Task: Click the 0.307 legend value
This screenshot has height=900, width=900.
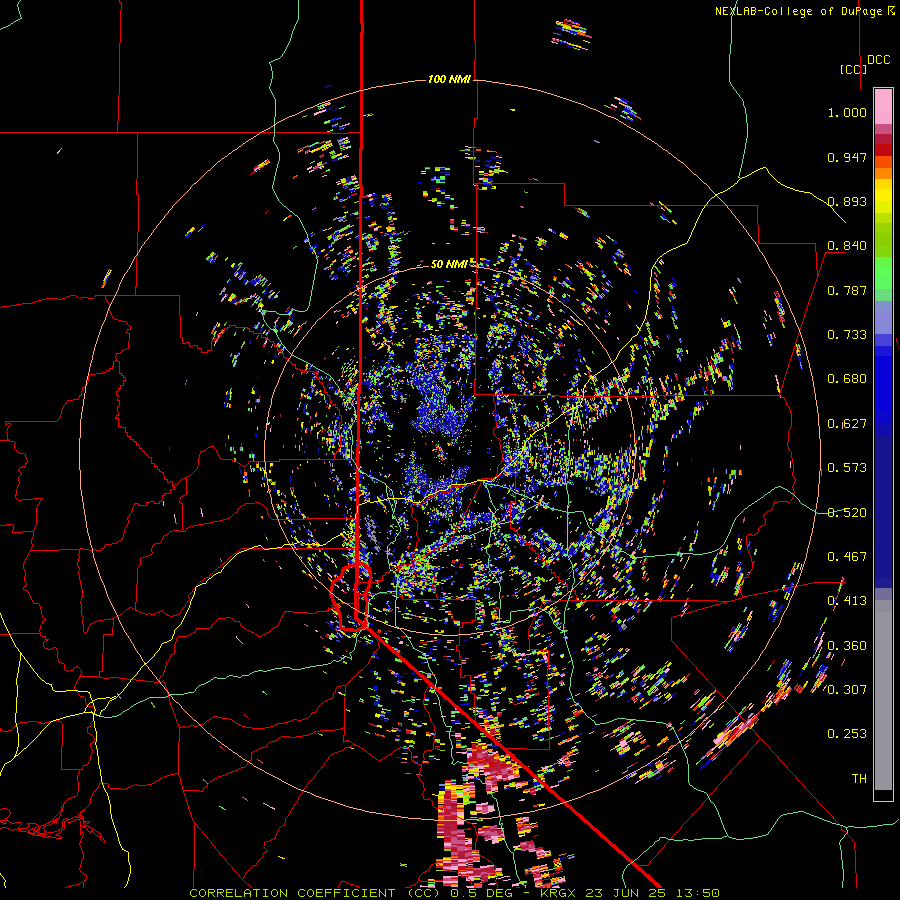Action: point(847,690)
